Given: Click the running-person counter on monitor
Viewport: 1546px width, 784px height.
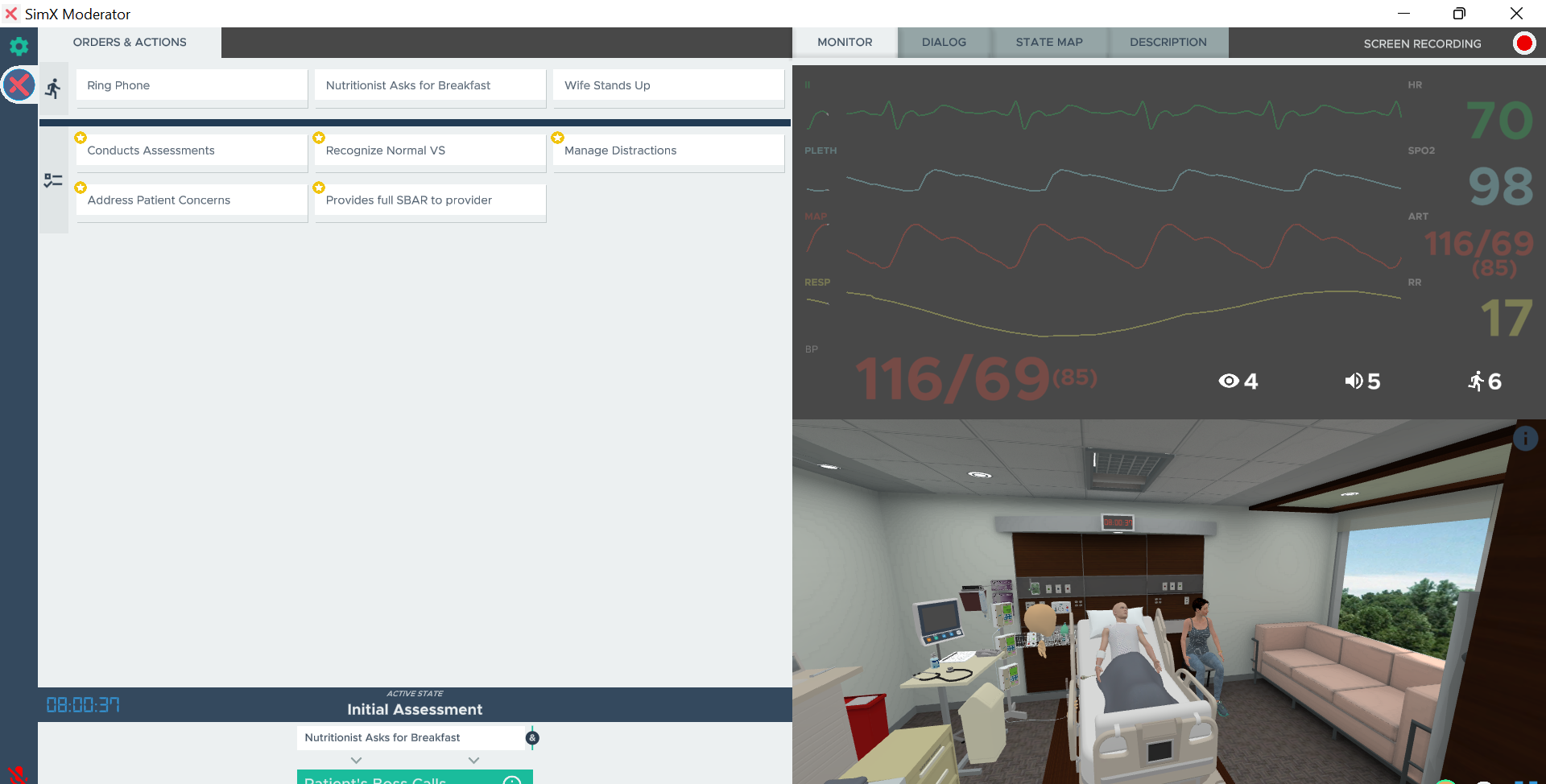Looking at the screenshot, I should click(1476, 381).
